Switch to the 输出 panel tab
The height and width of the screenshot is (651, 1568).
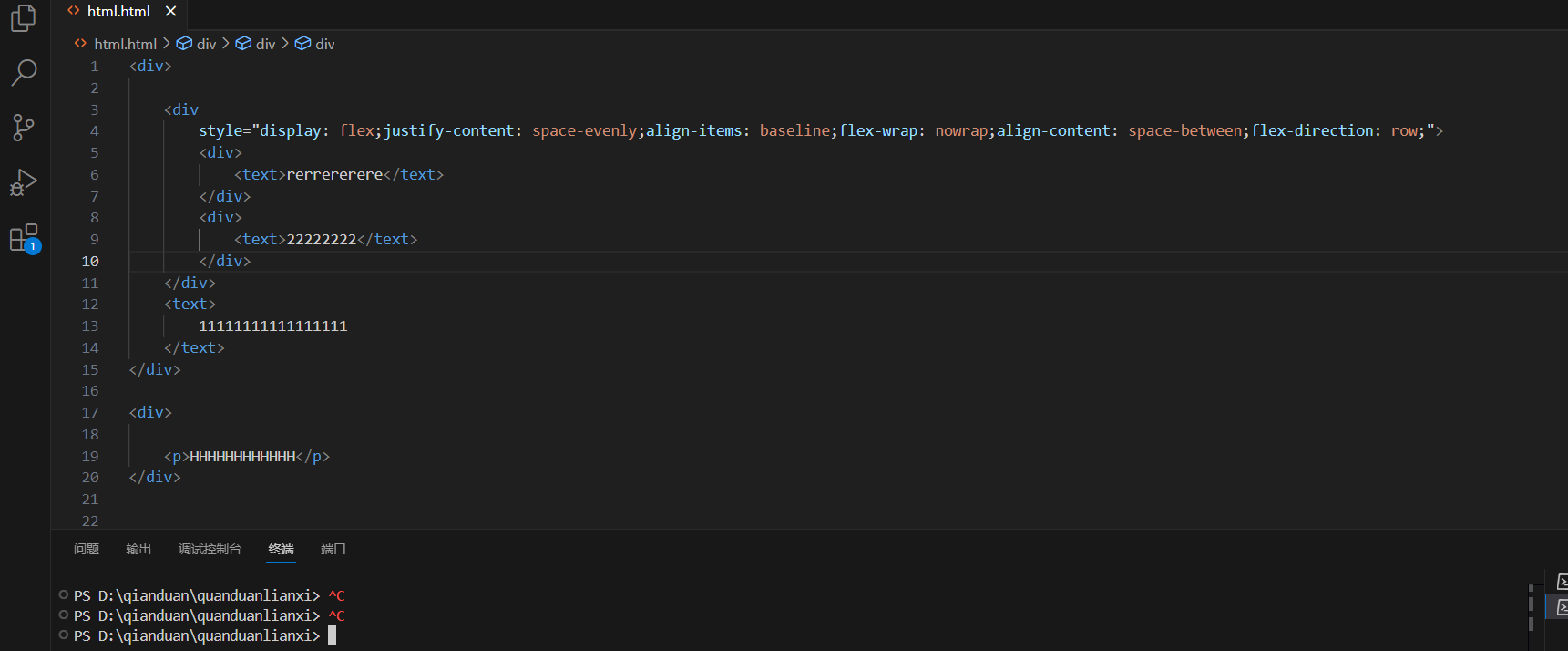tap(138, 549)
